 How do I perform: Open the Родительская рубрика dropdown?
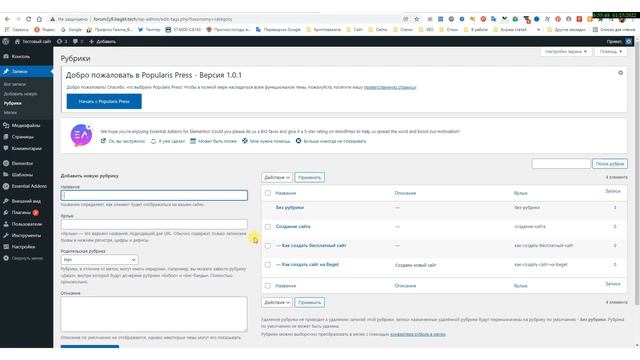pos(99,260)
